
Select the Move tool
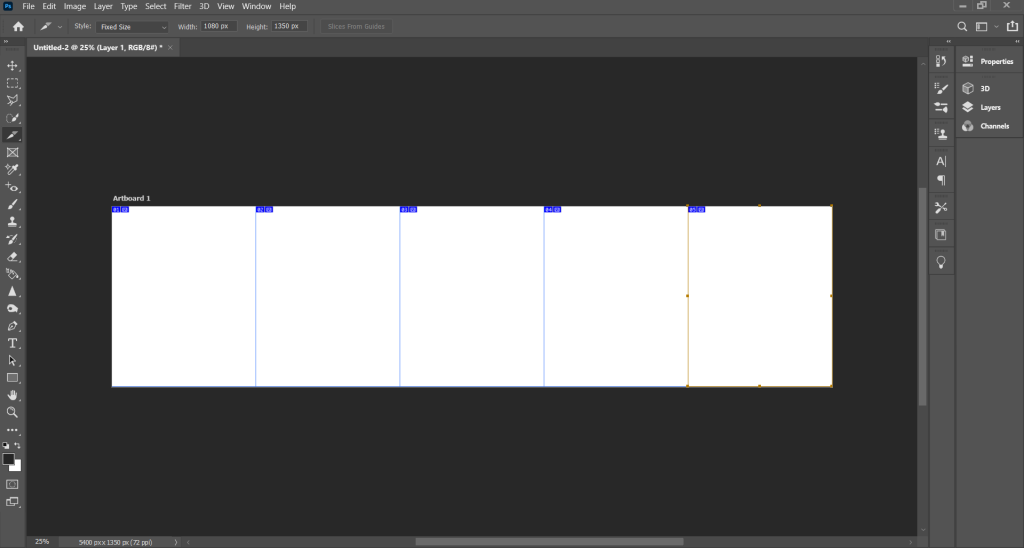[x=13, y=65]
